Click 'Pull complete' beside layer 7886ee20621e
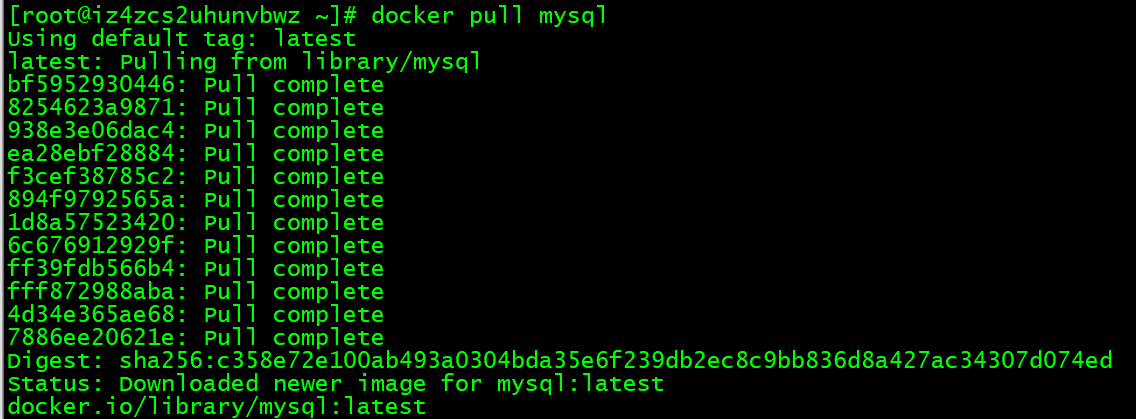The image size is (1136, 419). point(294,338)
